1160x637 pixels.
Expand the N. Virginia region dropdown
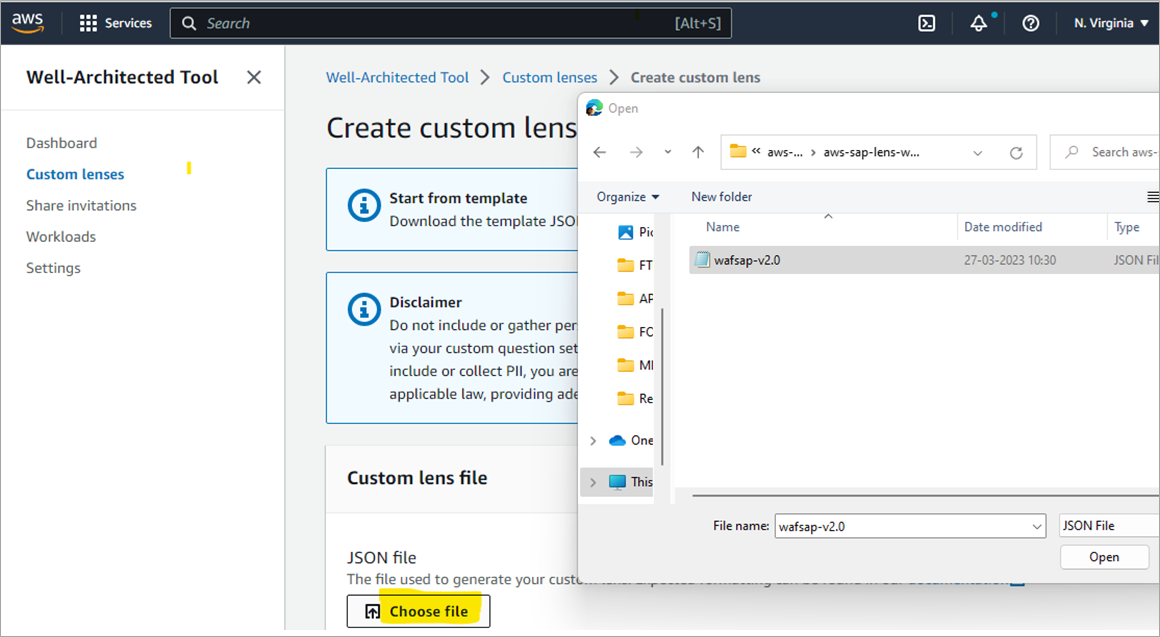(x=1111, y=23)
